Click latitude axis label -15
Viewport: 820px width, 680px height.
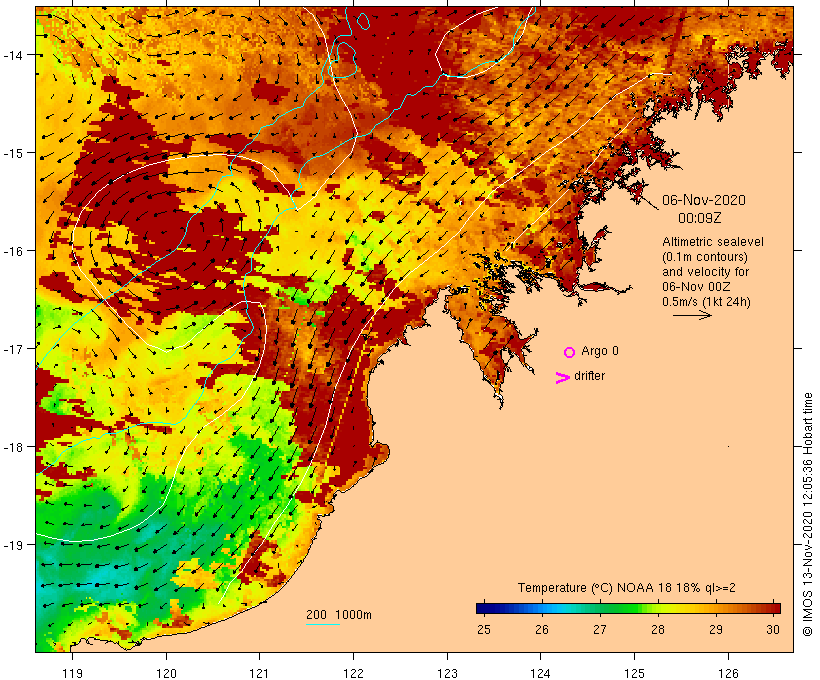(x=13, y=153)
